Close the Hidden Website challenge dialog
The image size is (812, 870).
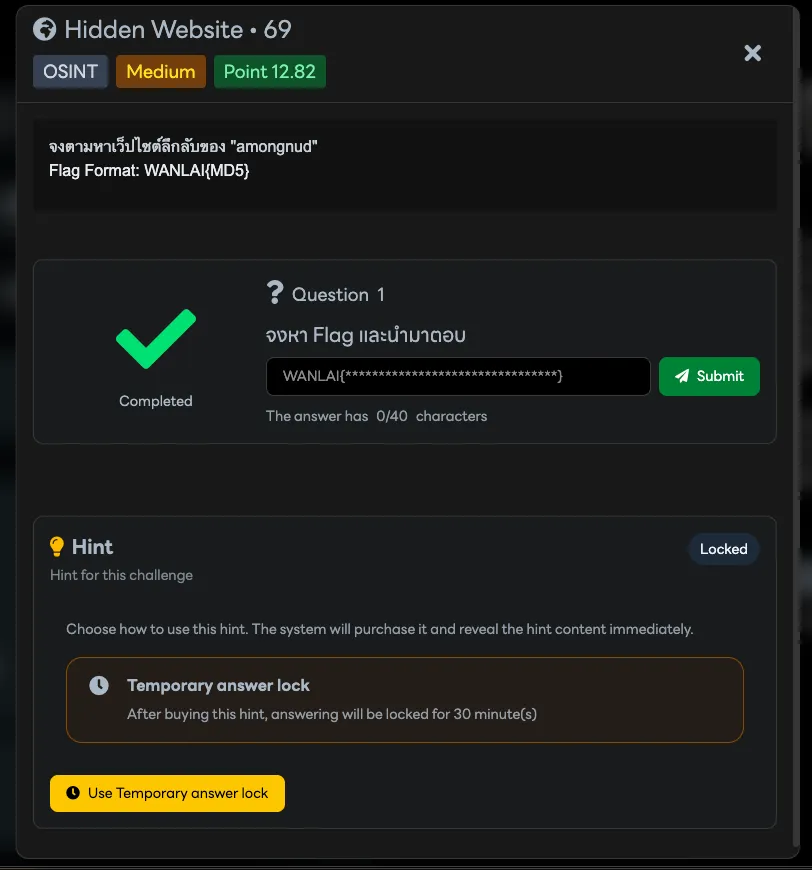point(753,53)
